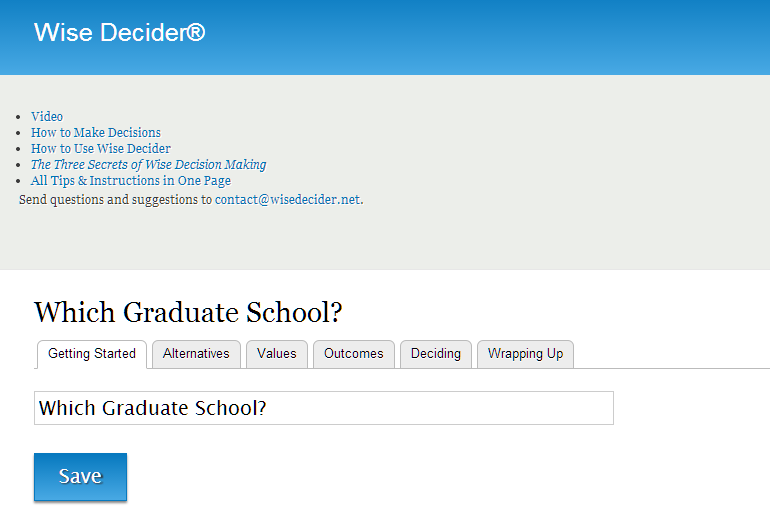The image size is (770, 530).
Task: Click empty space in blue header banner
Action: [x=491, y=37]
